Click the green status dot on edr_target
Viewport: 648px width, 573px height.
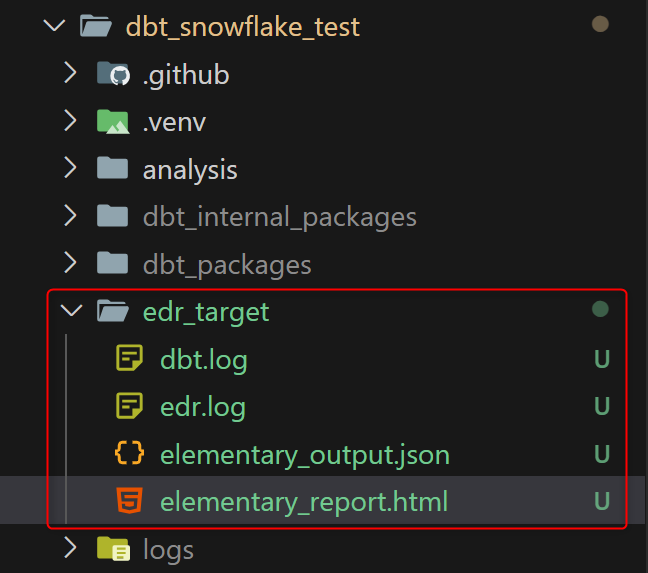tap(600, 309)
